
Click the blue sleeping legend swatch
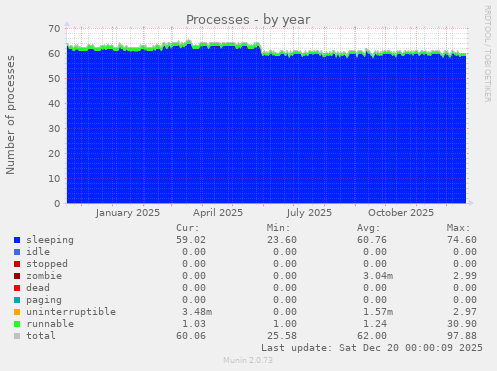coord(17,240)
